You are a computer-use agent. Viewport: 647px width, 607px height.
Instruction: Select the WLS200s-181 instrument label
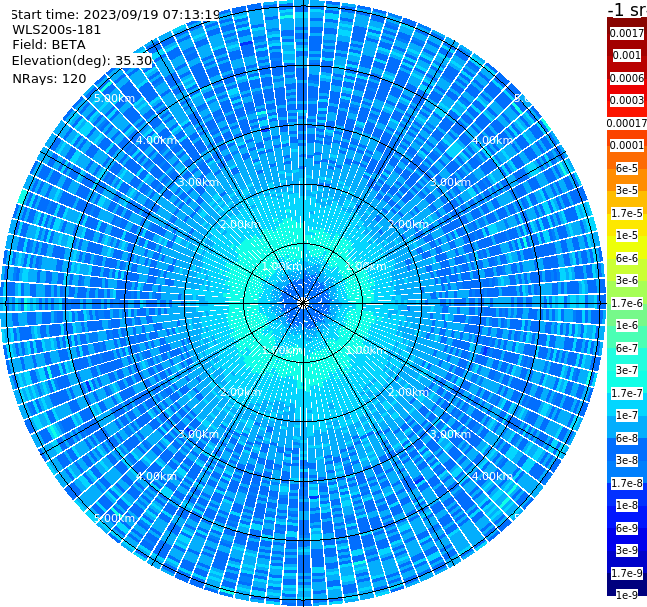57,30
